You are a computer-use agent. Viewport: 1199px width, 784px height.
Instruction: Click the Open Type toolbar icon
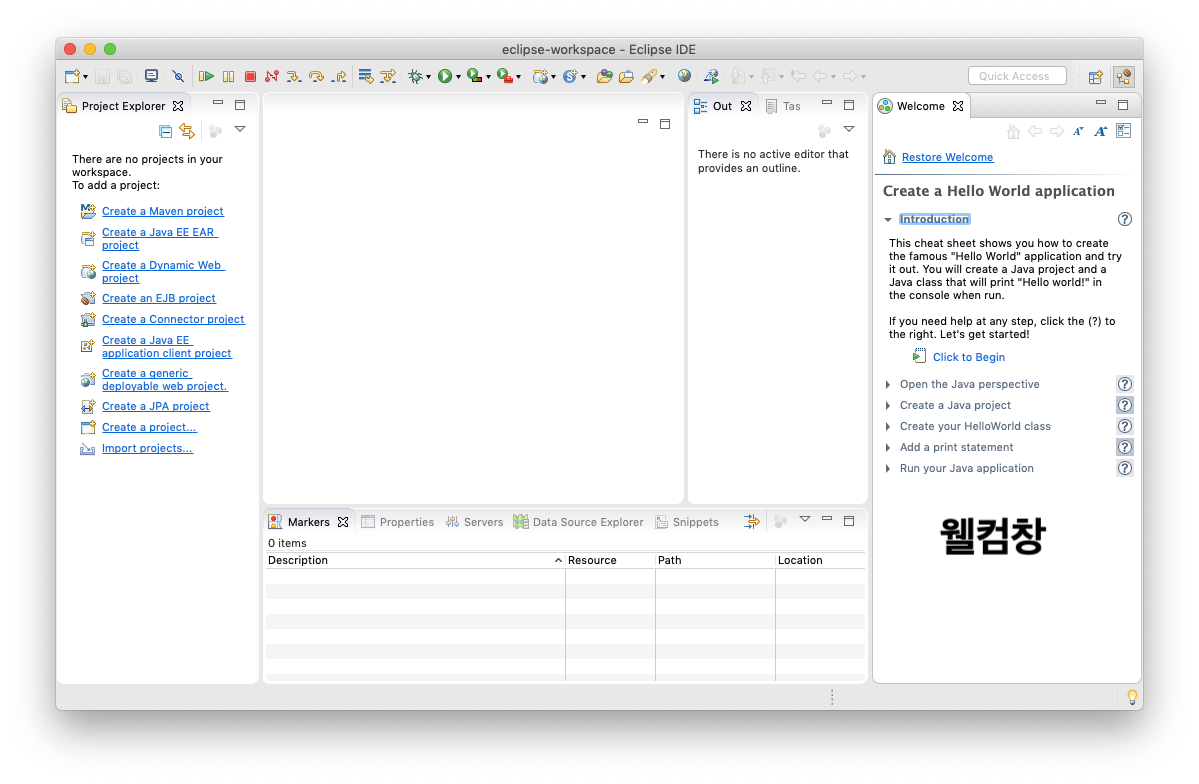pyautogui.click(x=604, y=76)
